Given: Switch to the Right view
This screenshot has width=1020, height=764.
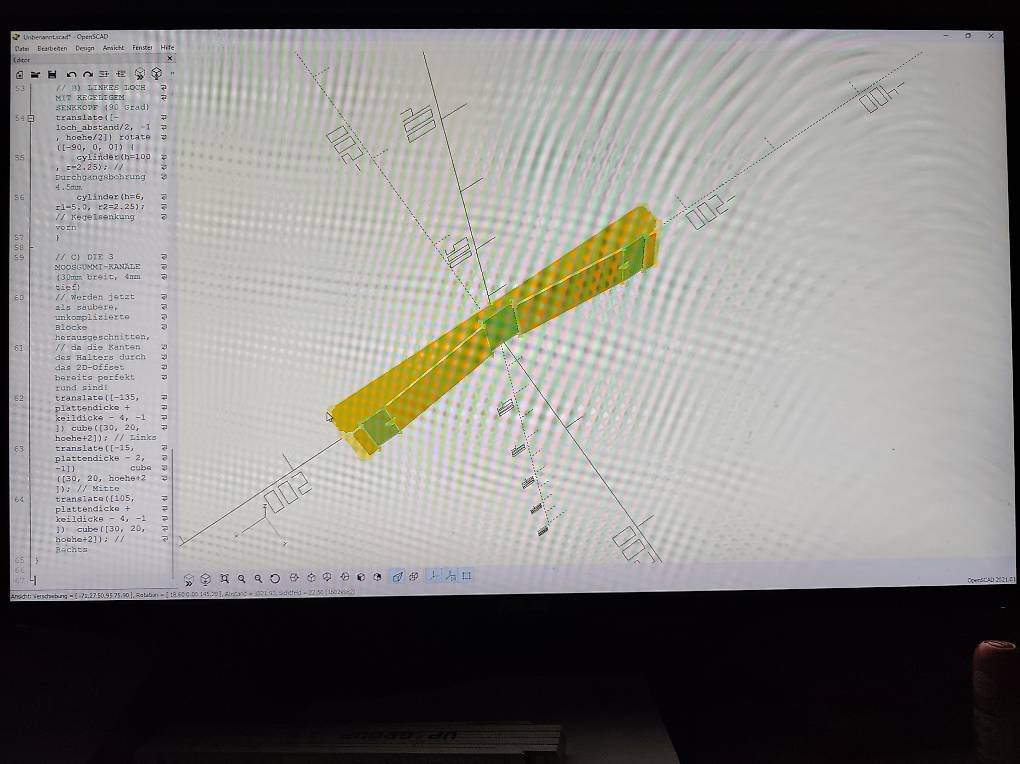Looking at the screenshot, I should pos(294,578).
